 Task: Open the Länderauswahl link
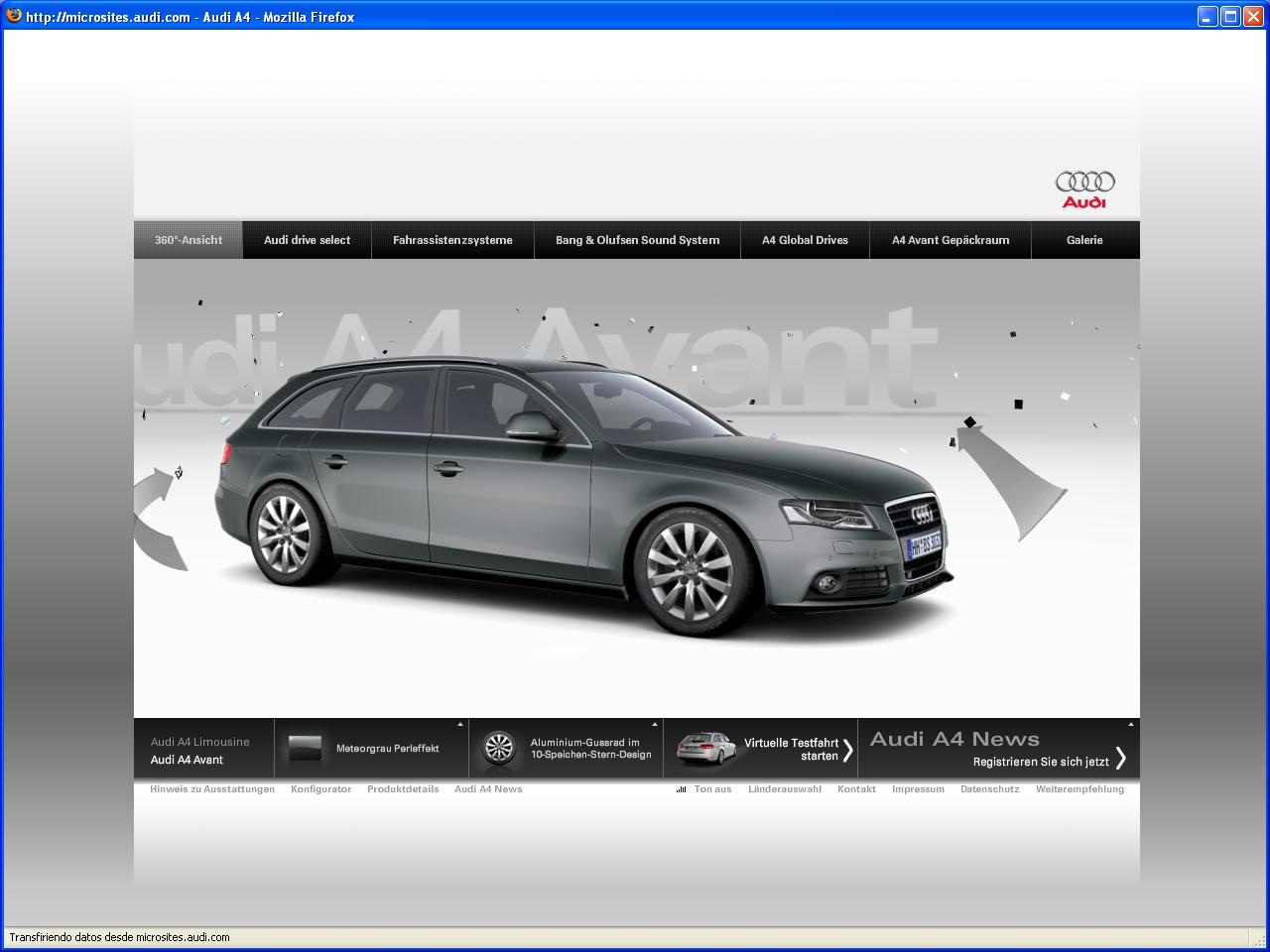[785, 789]
